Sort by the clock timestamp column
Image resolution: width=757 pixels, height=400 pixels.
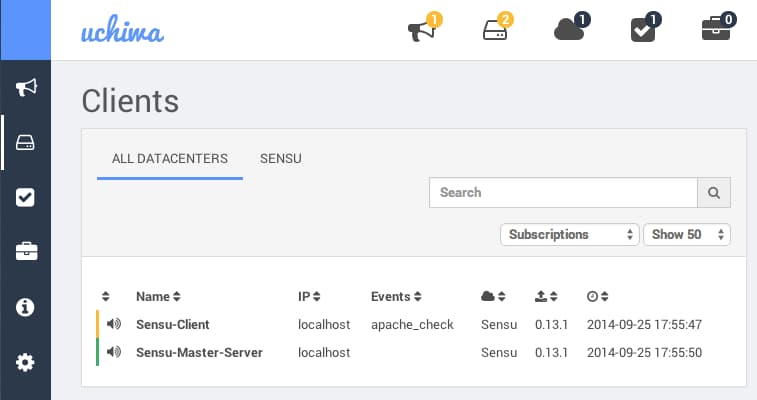(x=598, y=296)
